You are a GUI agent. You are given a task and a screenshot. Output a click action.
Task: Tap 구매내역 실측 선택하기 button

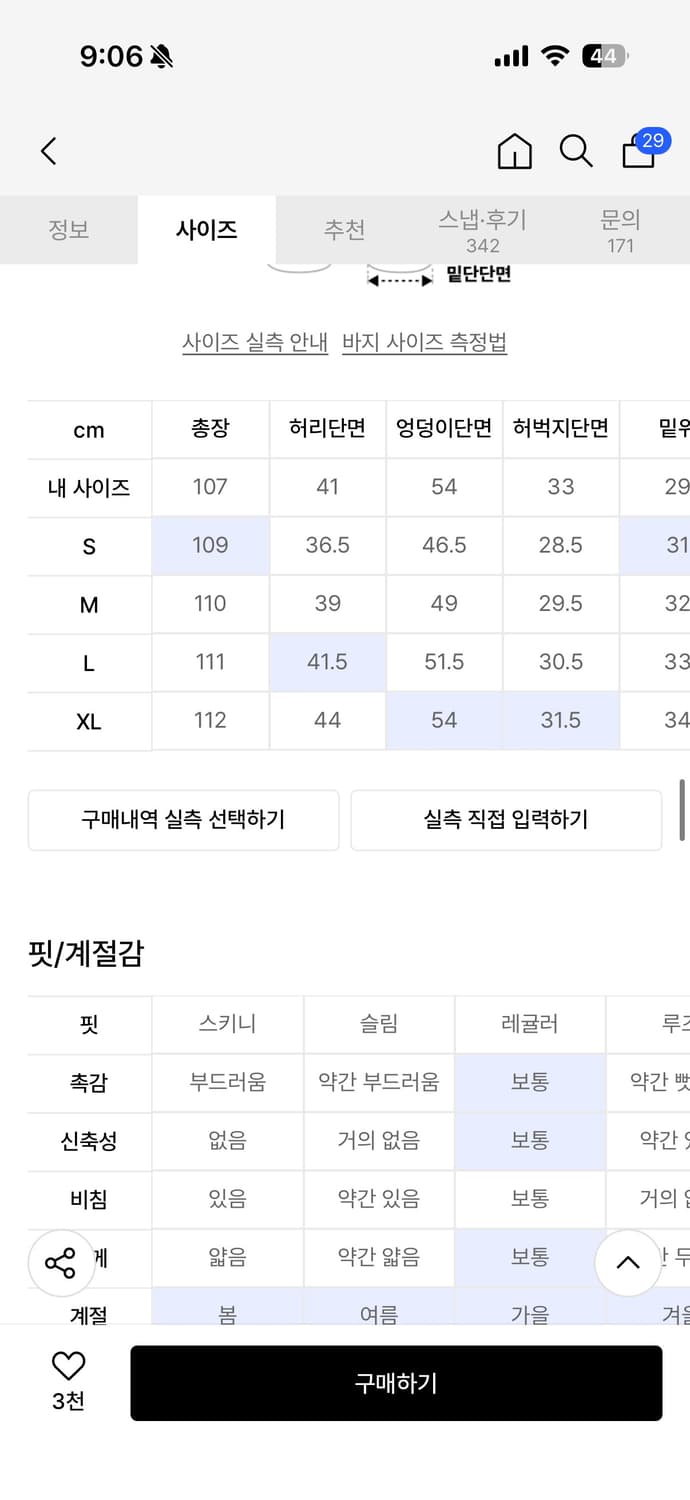[x=183, y=820]
